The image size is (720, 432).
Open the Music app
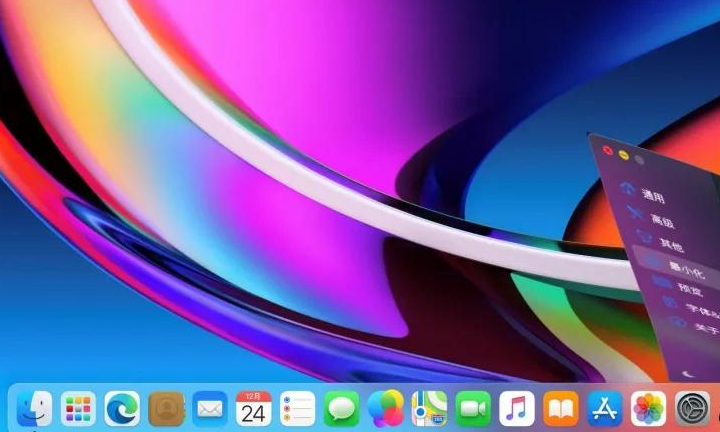point(517,408)
